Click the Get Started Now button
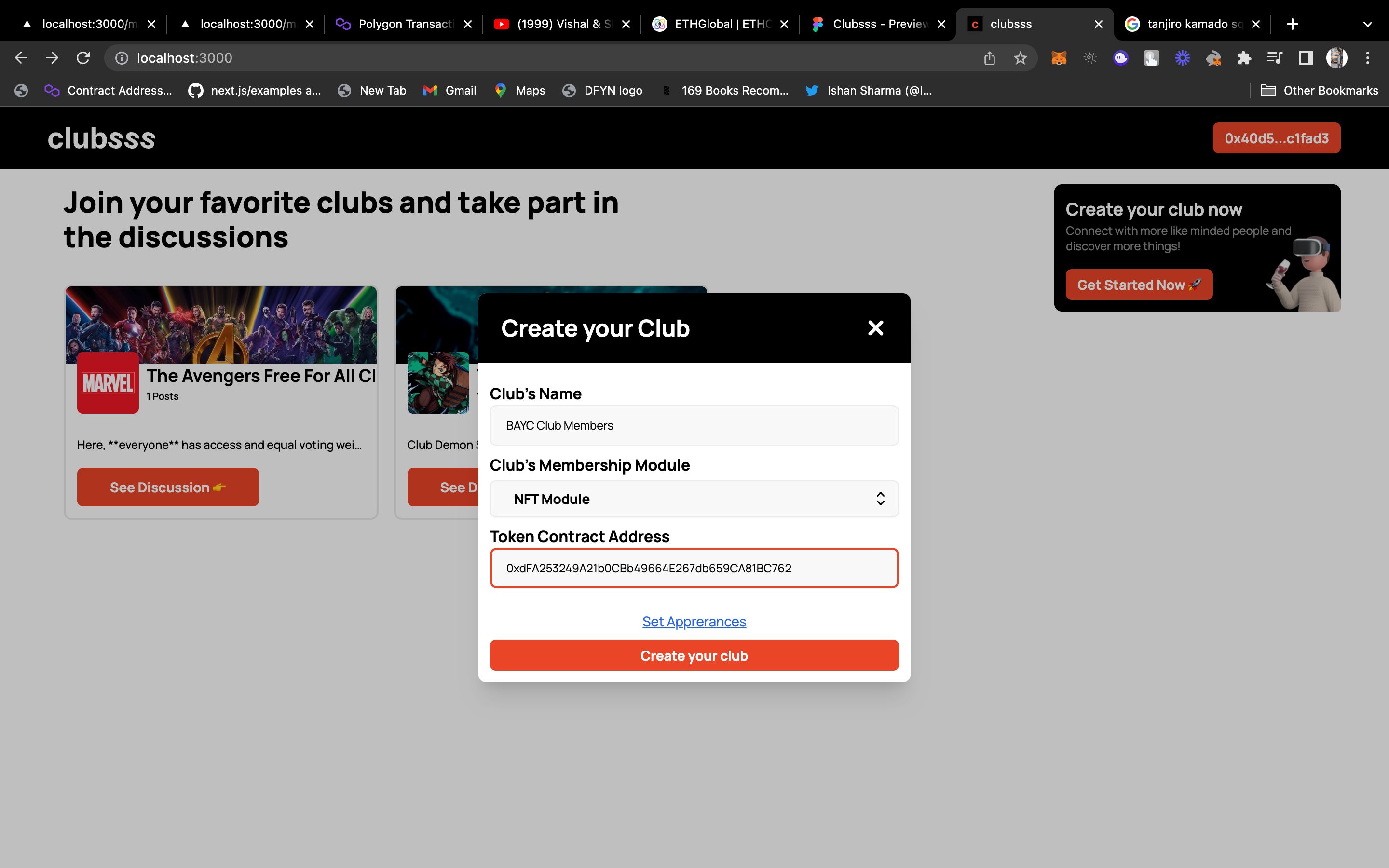This screenshot has width=1389, height=868. (1139, 285)
